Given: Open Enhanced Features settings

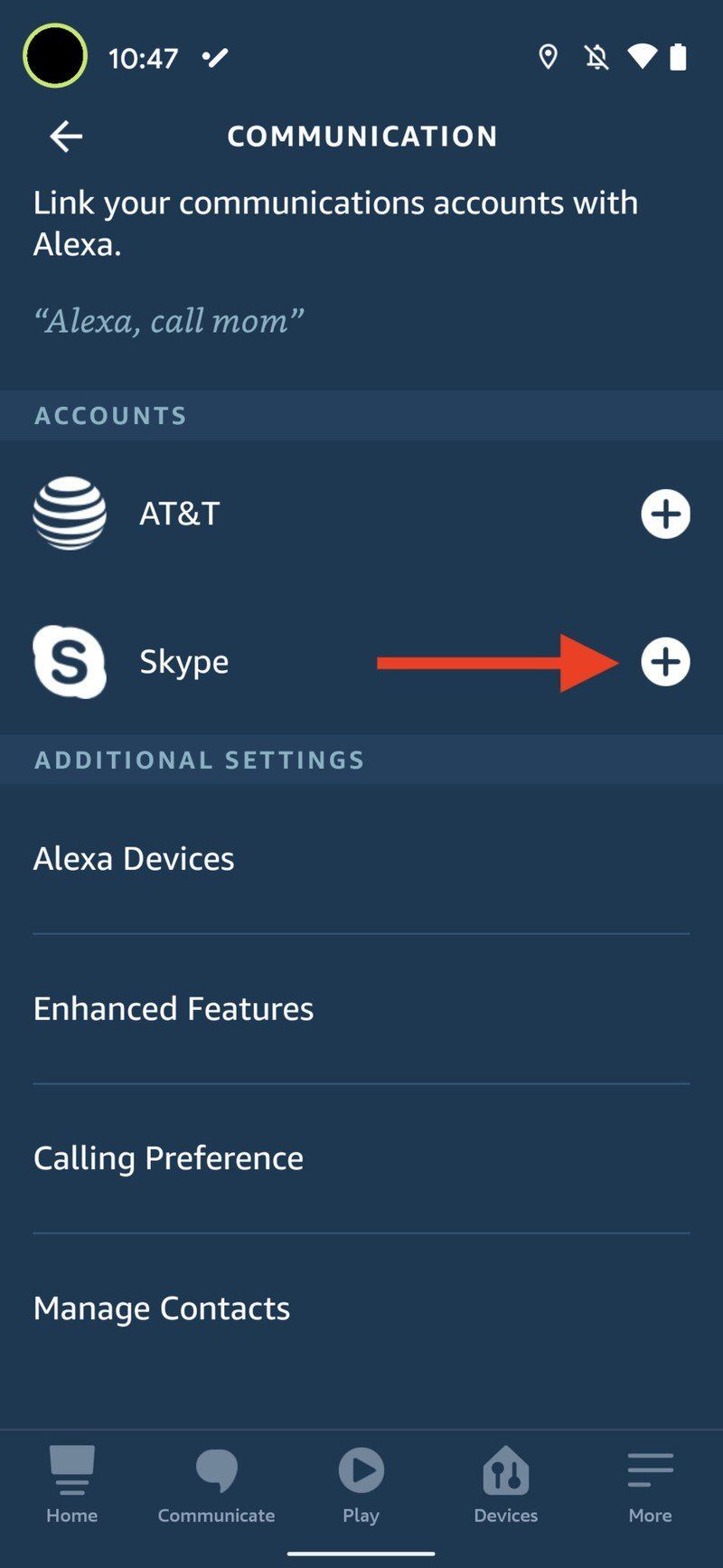Looking at the screenshot, I should 174,1008.
